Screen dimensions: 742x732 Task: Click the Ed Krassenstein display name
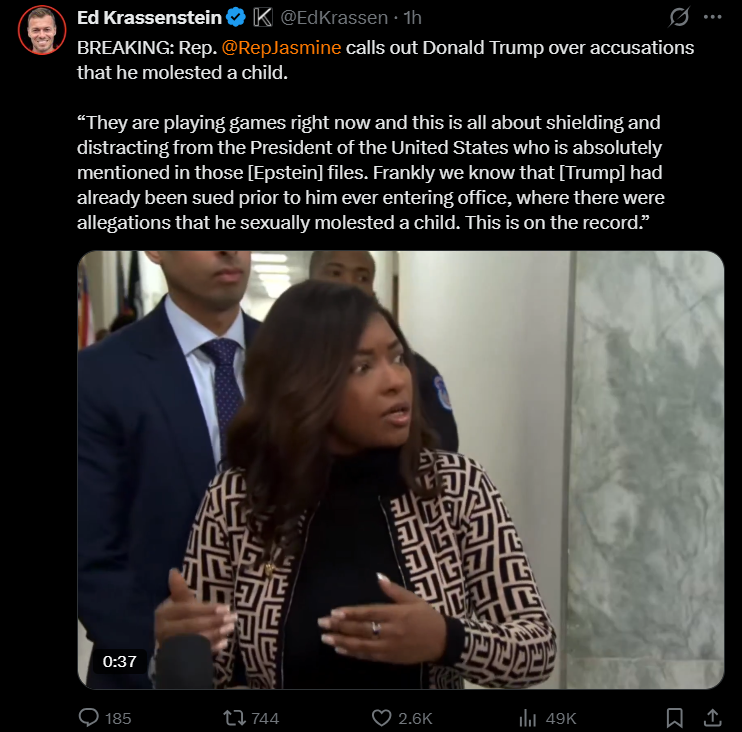point(149,18)
